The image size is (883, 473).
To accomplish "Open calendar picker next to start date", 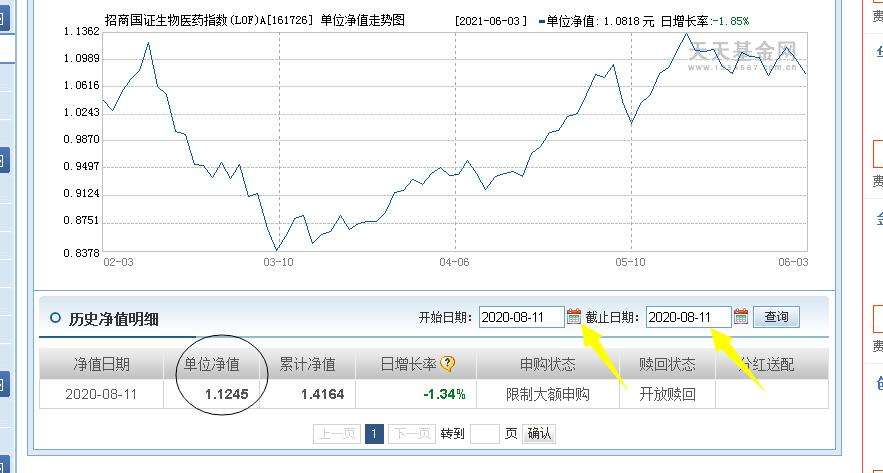I will [x=573, y=316].
